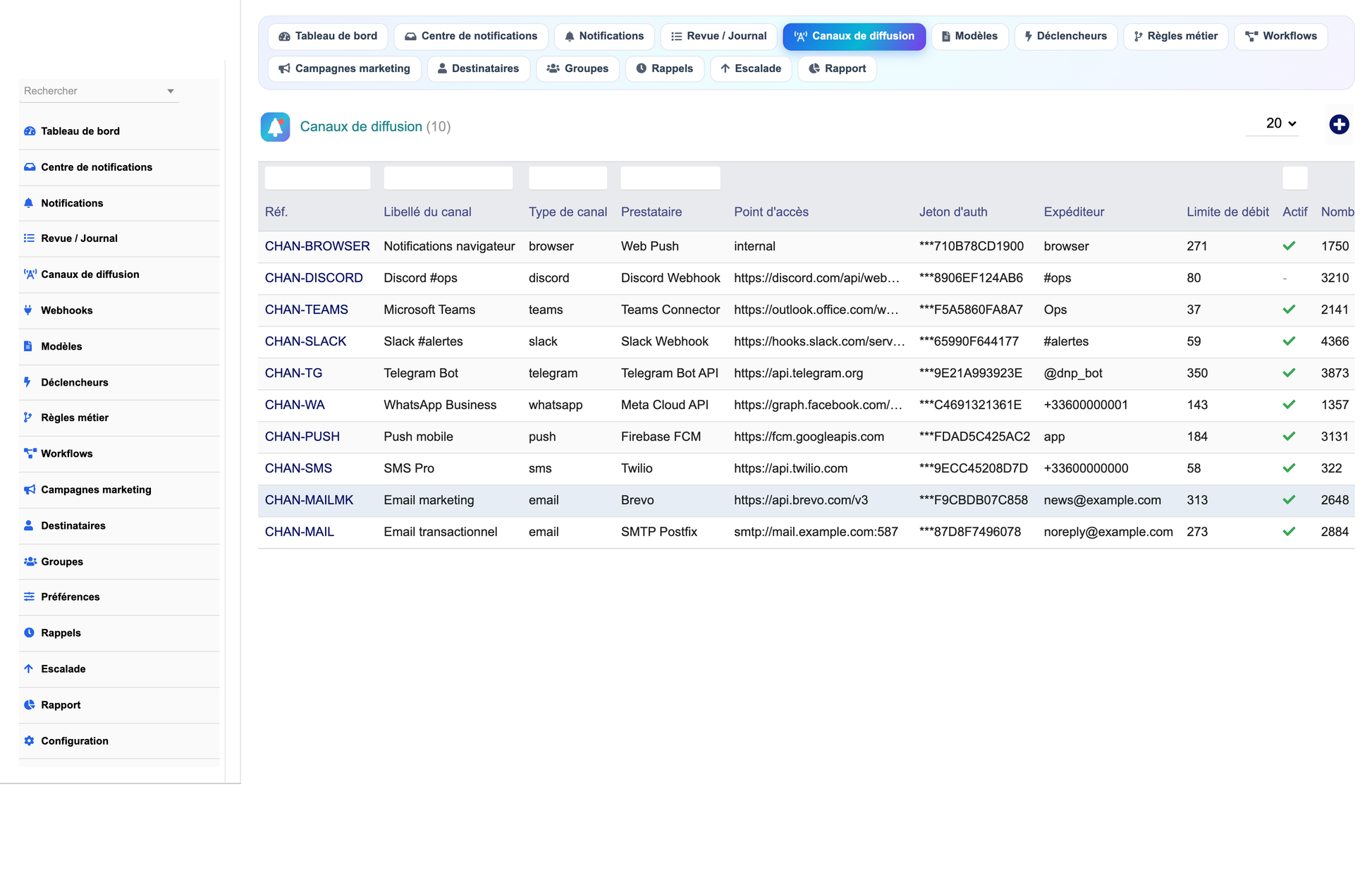Screen dimensions: 1372x892
Task: Click the active checkmark for CHAN-BROWSER
Action: 1289,246
